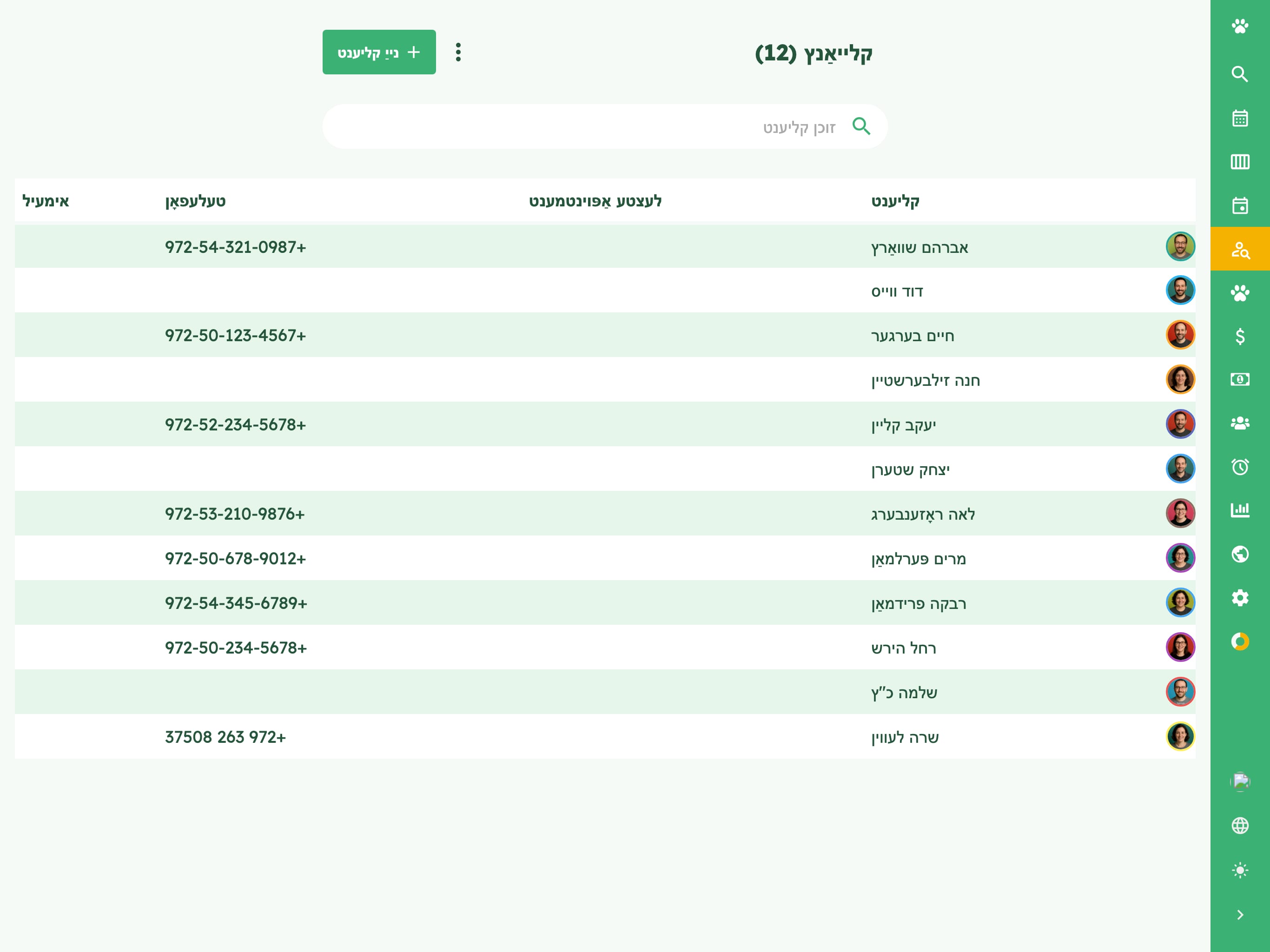
Task: Click avatar of יעקב קליין
Action: [x=1180, y=424]
